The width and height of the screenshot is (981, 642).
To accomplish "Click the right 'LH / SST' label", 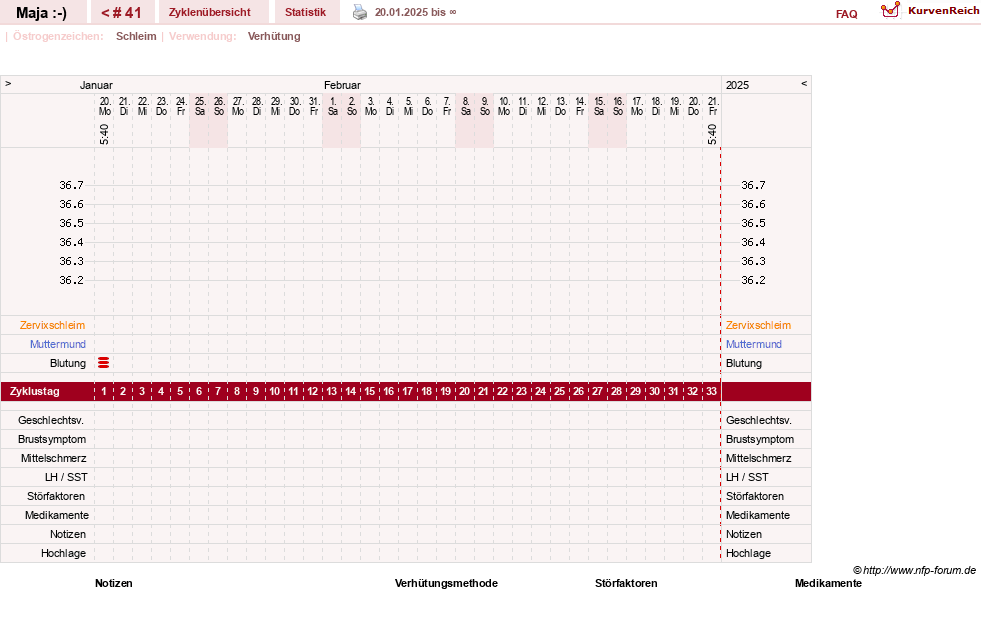I will [747, 477].
